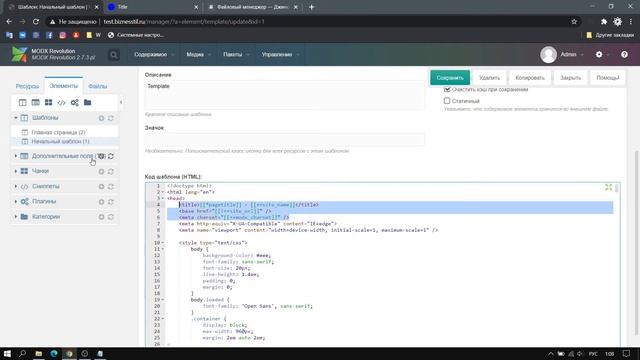This screenshot has width=640, height=360.
Task: Click the add icon in the Категории row
Action: [101, 217]
